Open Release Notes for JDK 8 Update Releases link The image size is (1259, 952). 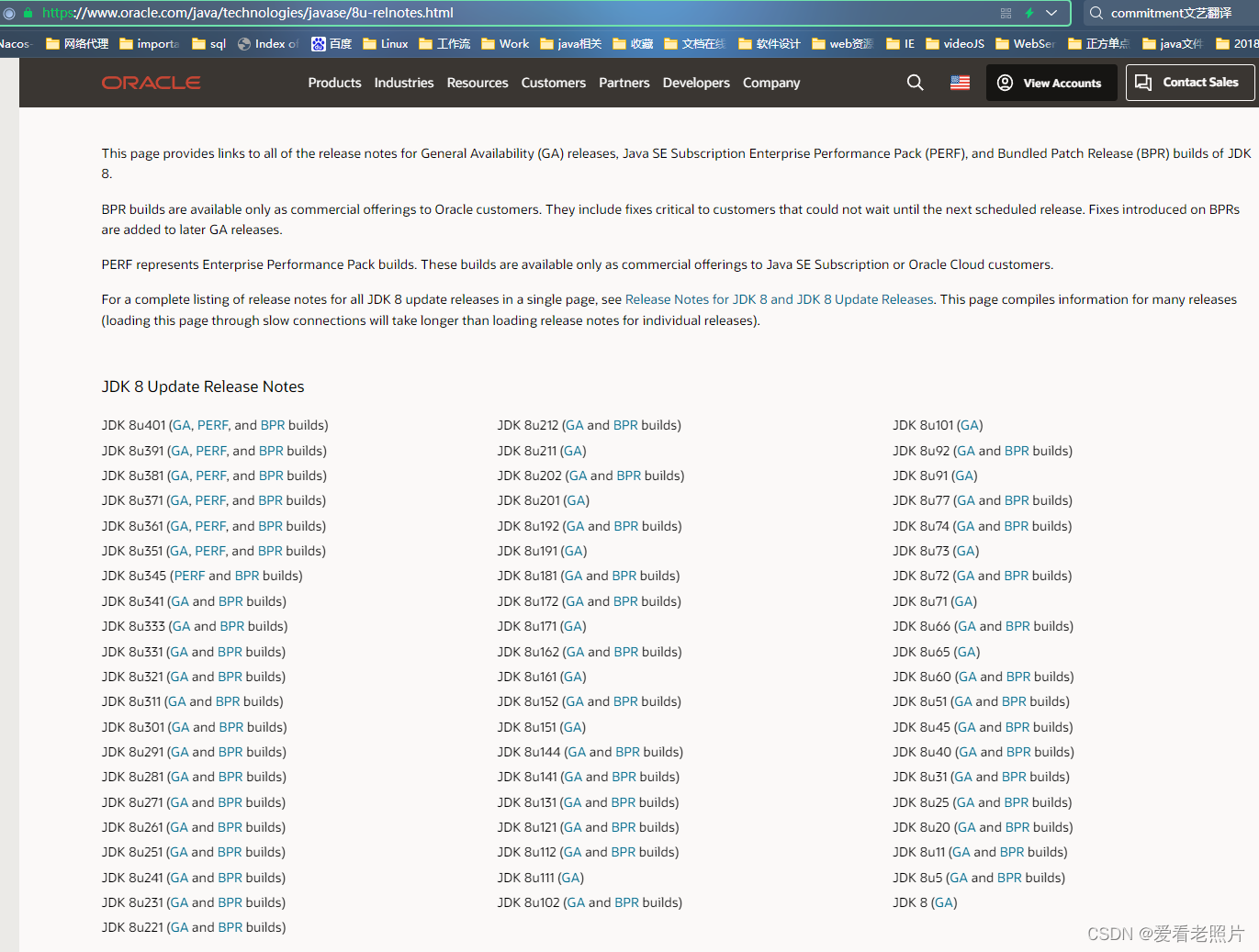coord(780,299)
